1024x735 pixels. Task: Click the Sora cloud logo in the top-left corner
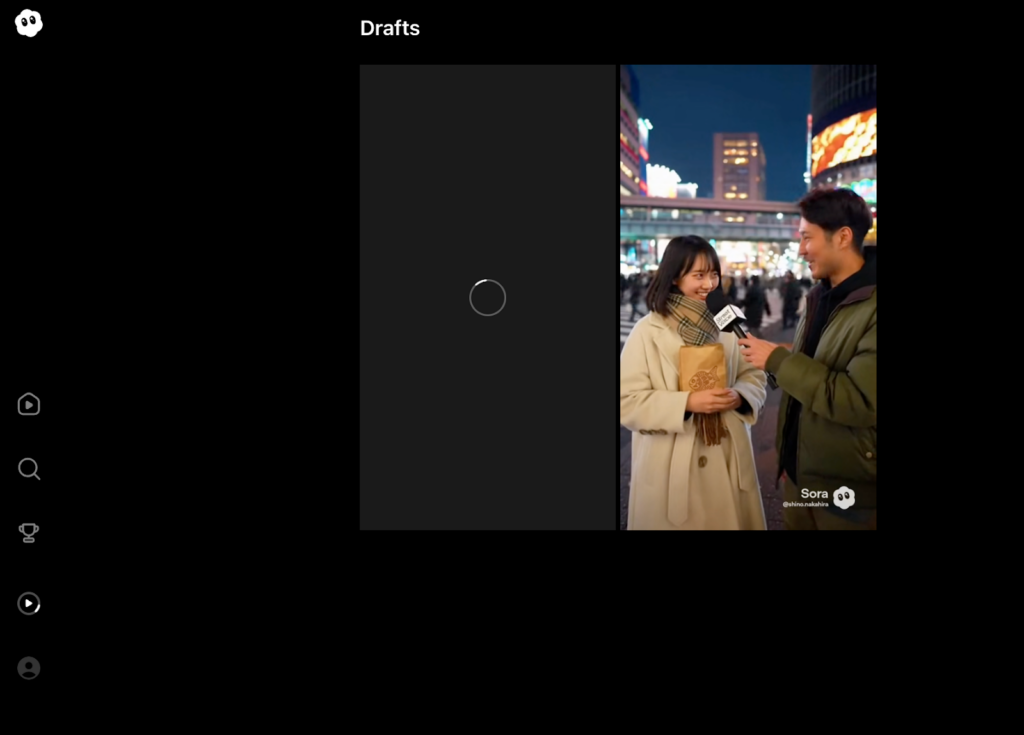[29, 23]
